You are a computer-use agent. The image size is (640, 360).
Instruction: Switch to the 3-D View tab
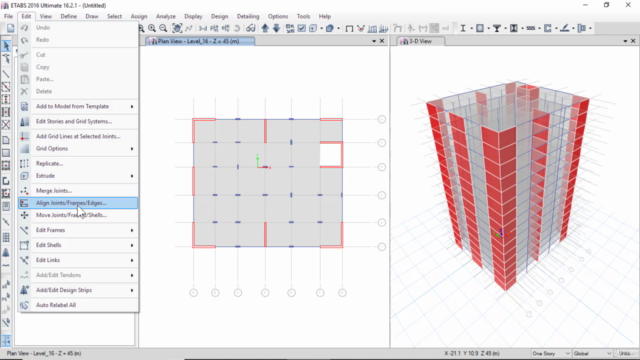(420, 41)
